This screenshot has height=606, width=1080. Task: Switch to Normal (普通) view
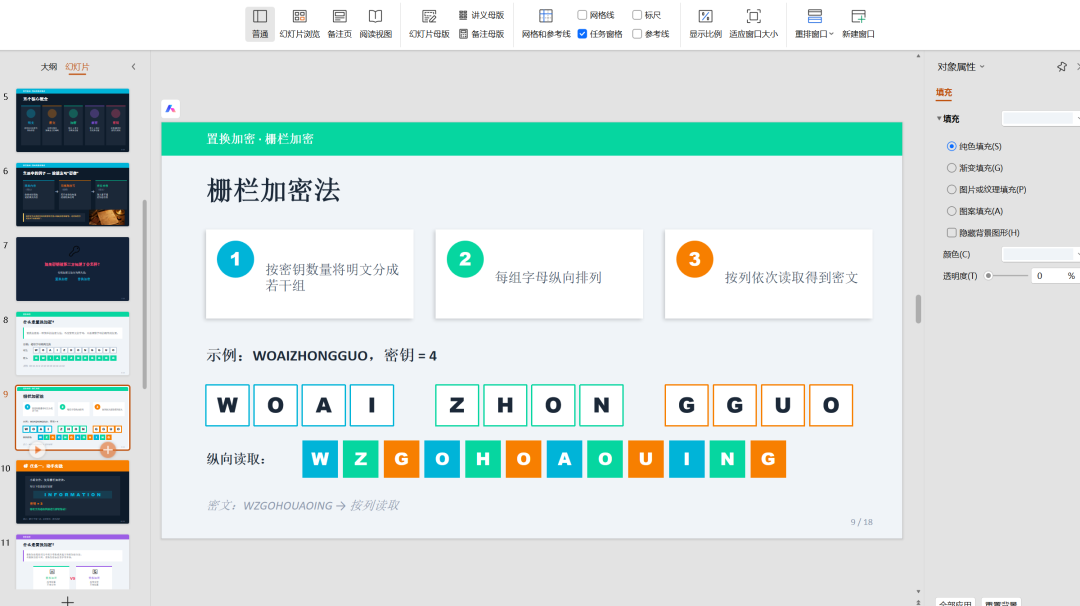pyautogui.click(x=260, y=23)
